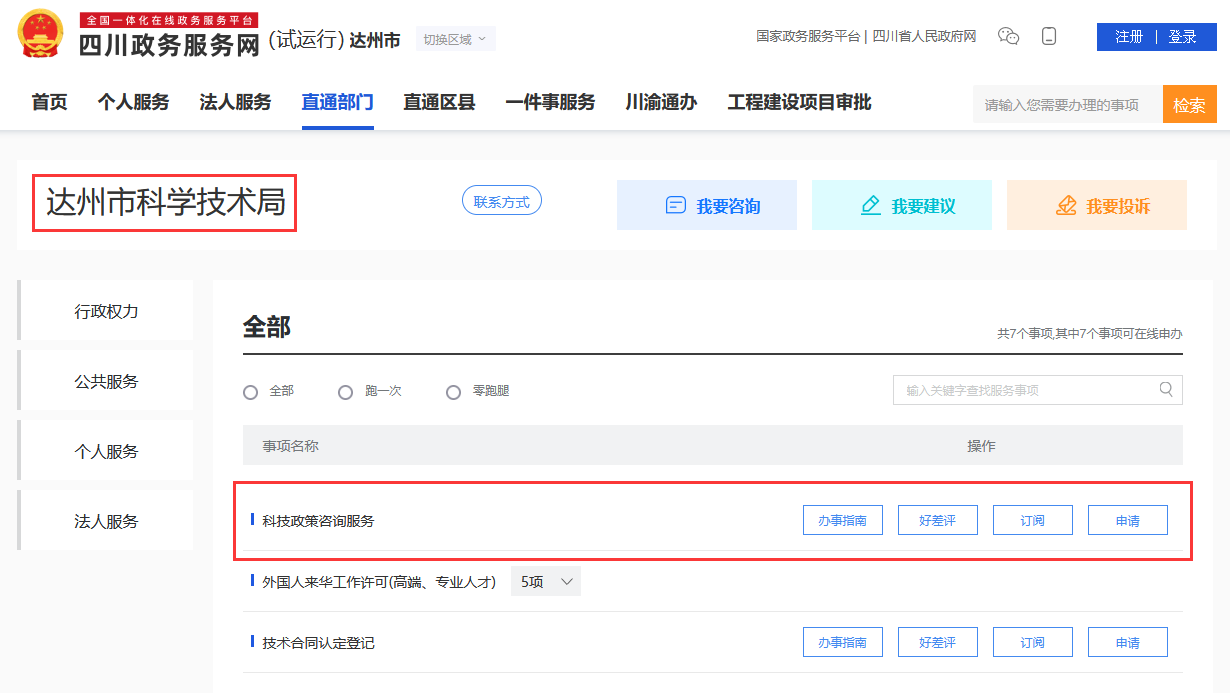Screen dimensions: 1230x693
Task: Click the 登录 login link
Action: [x=1183, y=37]
